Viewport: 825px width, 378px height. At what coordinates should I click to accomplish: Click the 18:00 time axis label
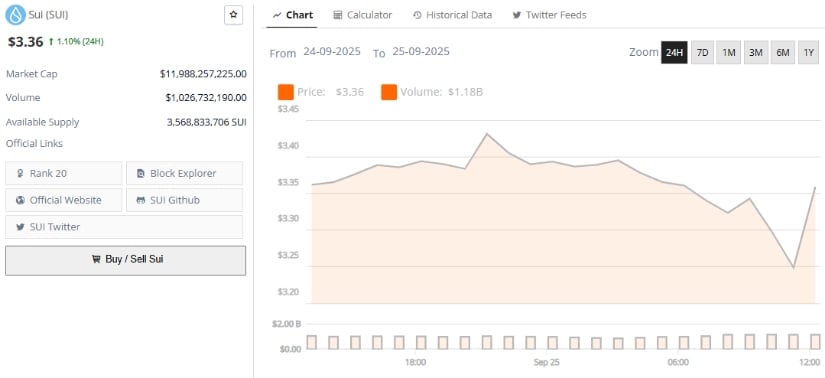tap(416, 362)
